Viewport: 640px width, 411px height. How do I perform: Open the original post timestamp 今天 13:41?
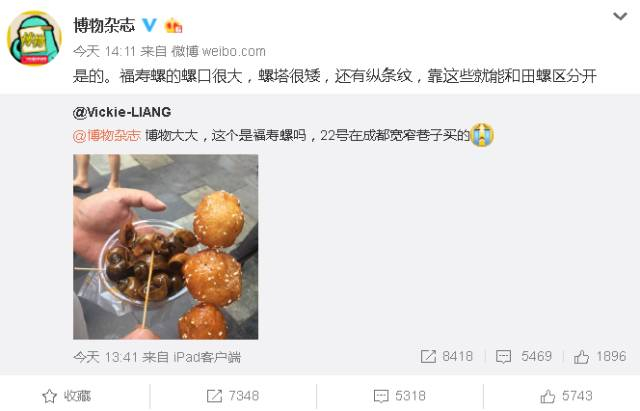pyautogui.click(x=105, y=358)
